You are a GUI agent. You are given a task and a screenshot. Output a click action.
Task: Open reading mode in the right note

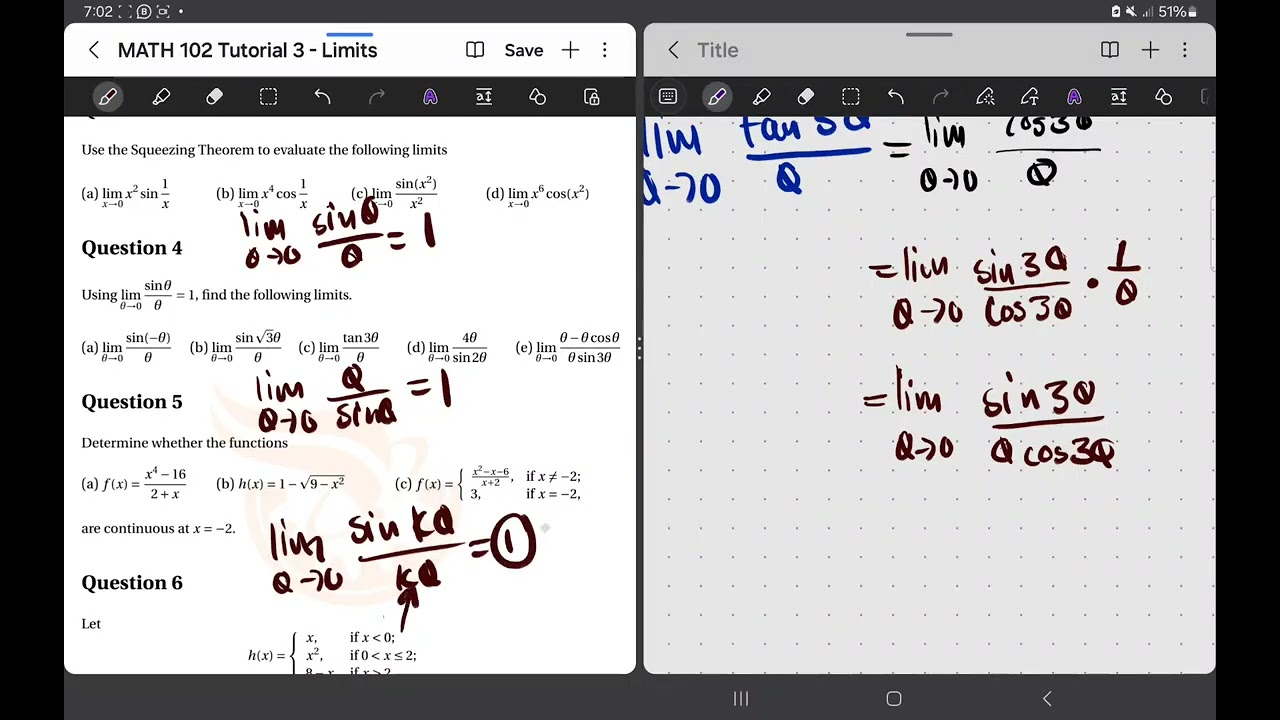point(1110,50)
